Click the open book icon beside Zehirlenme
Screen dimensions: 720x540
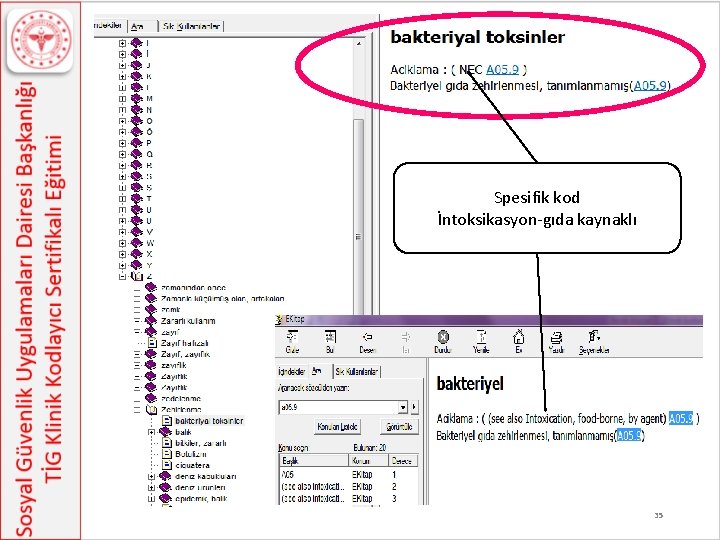(151, 410)
